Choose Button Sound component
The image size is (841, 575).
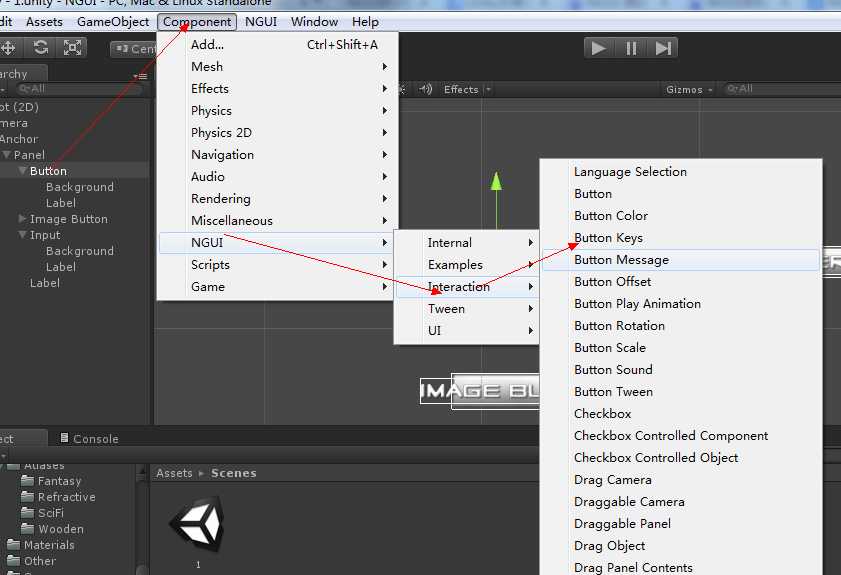coord(681,370)
